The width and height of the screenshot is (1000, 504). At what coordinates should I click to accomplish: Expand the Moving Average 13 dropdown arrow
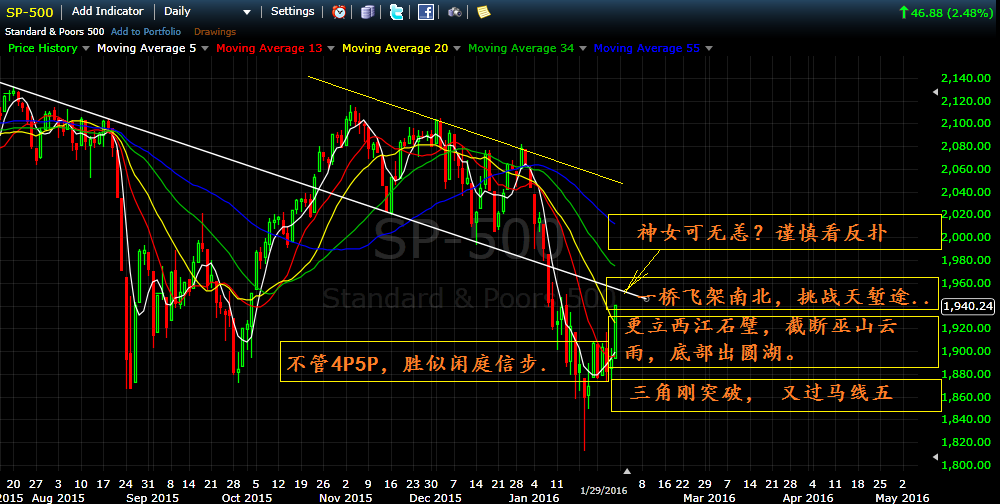tap(331, 48)
